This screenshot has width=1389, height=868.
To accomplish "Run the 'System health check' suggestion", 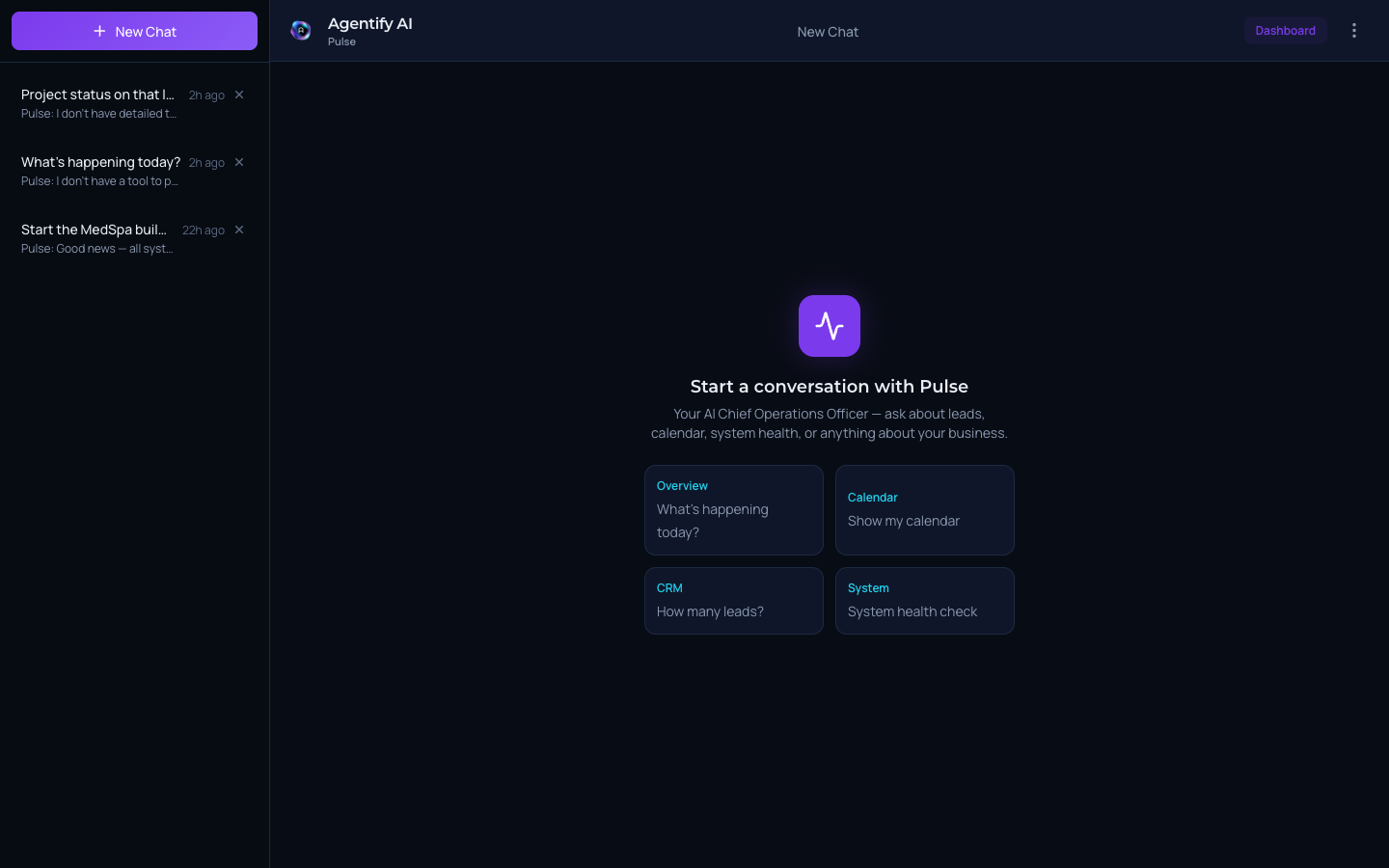I will click(x=924, y=601).
